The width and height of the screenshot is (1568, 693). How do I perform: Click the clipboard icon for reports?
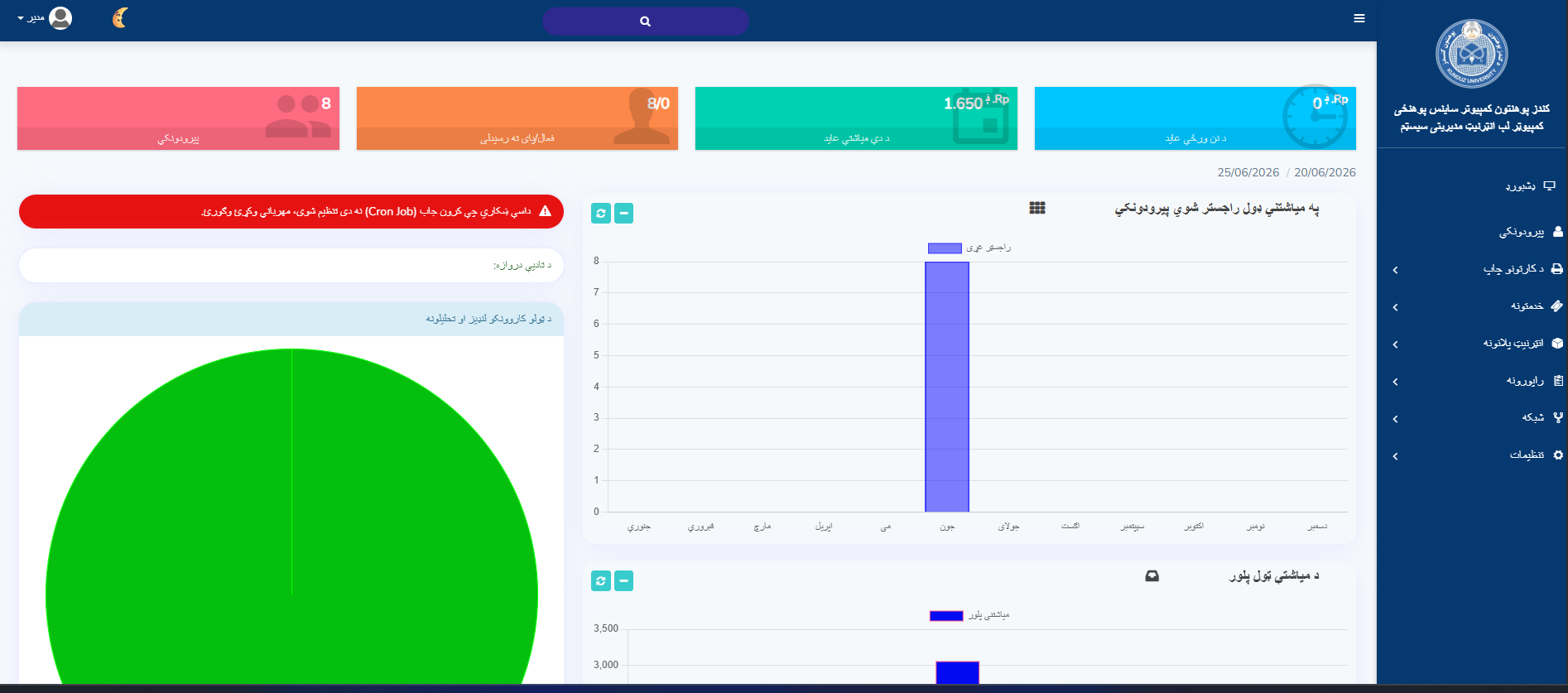(1558, 381)
